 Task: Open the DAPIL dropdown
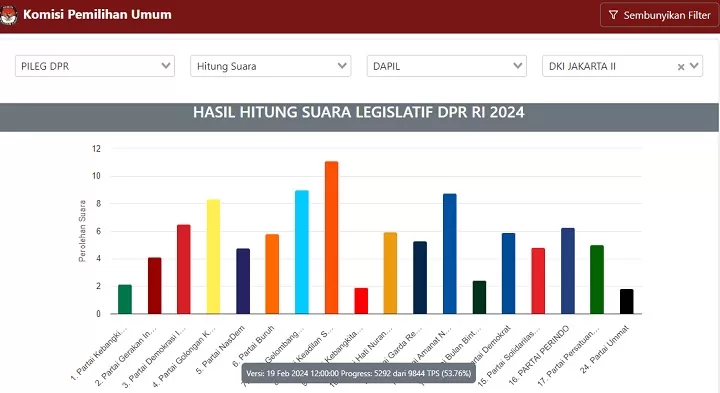coord(446,66)
